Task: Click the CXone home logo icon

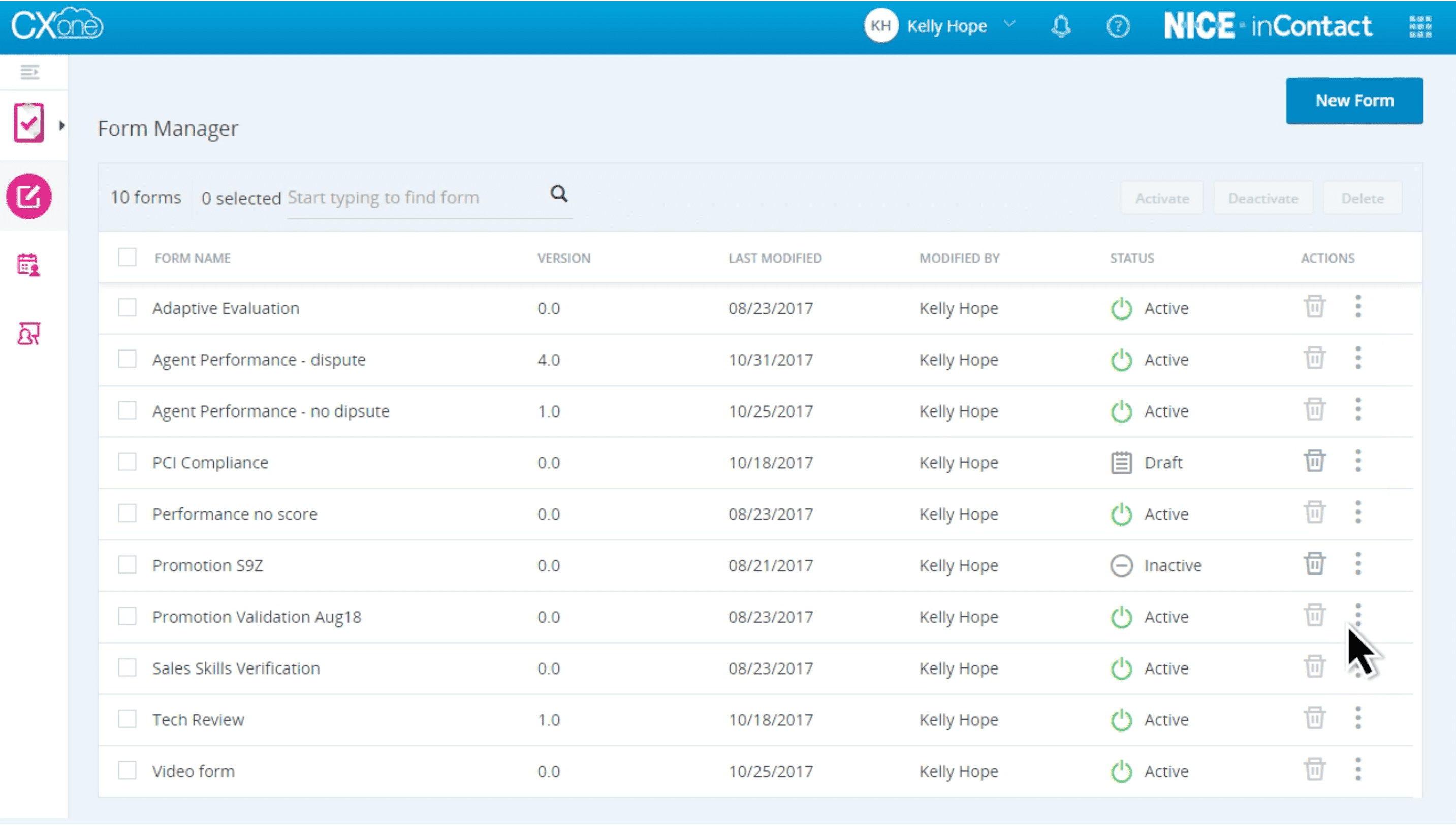Action: click(x=57, y=26)
